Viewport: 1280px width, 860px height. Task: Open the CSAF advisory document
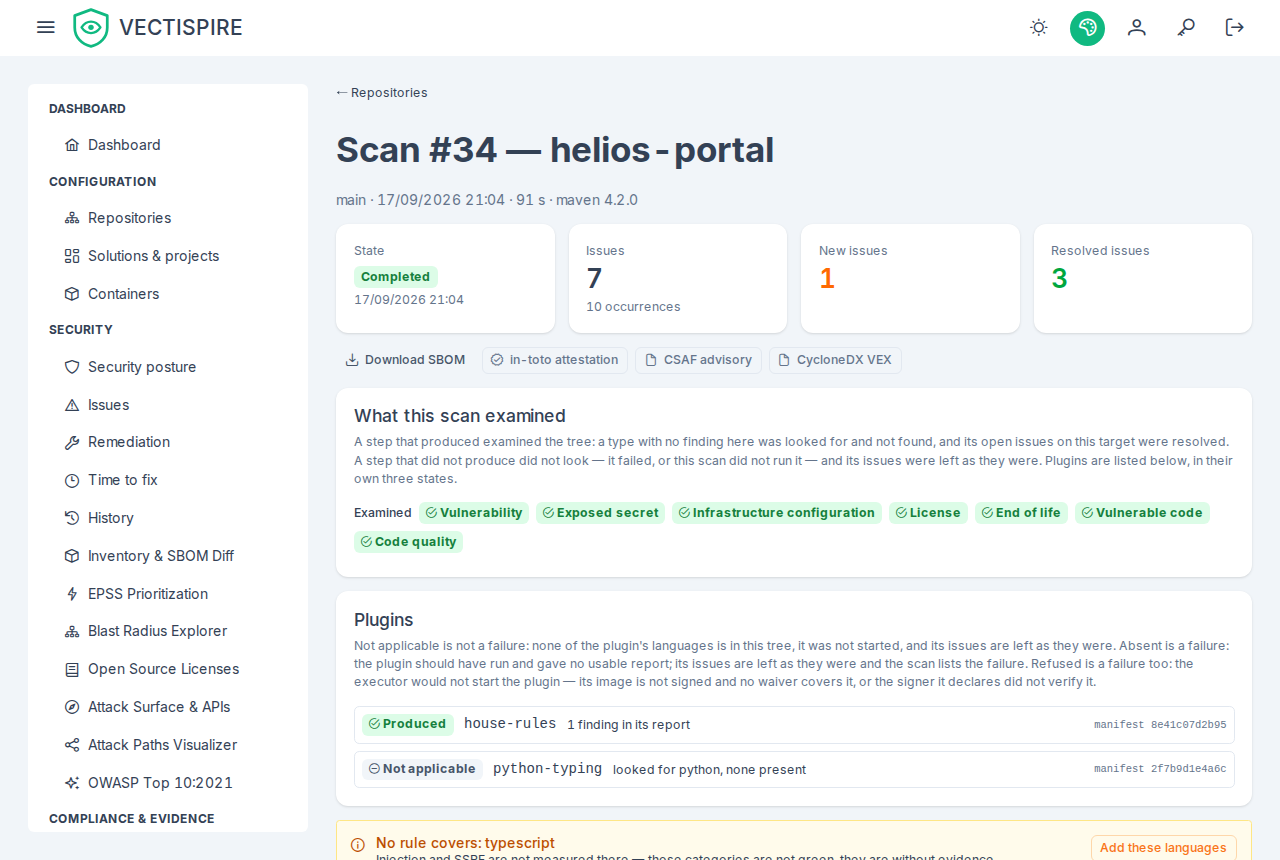coord(698,360)
